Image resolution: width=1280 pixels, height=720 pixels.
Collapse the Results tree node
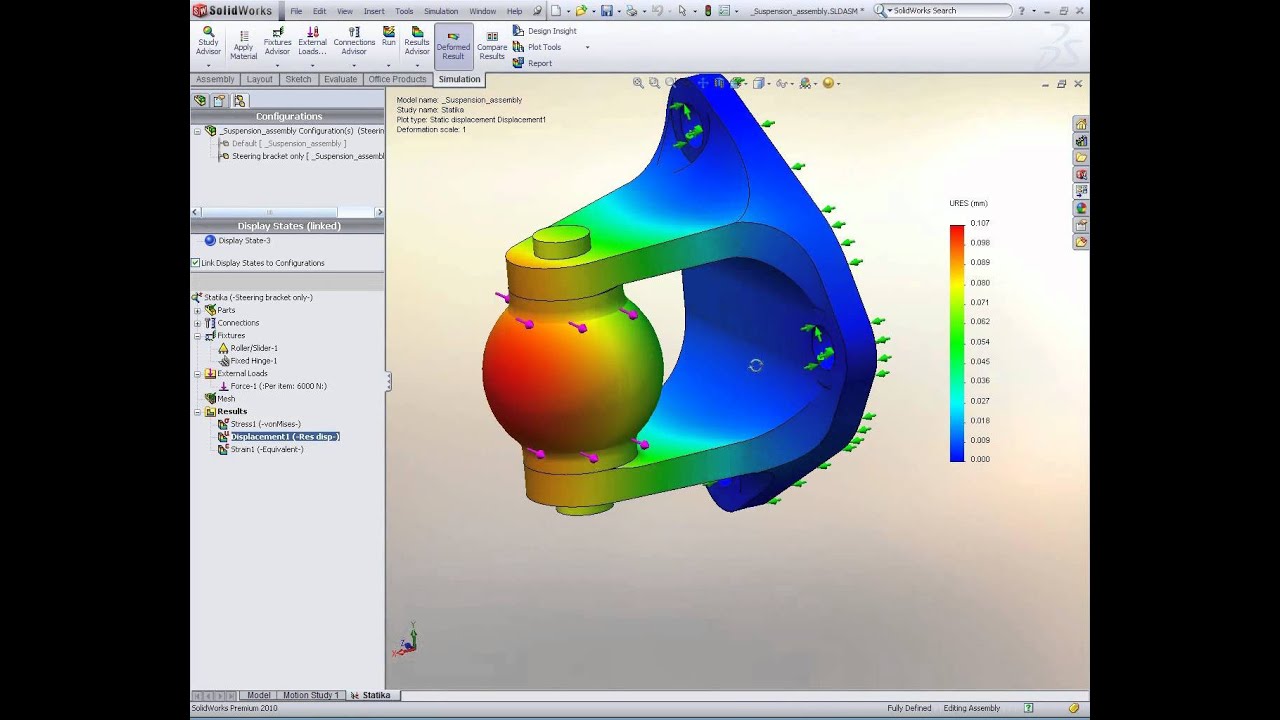[x=197, y=412]
